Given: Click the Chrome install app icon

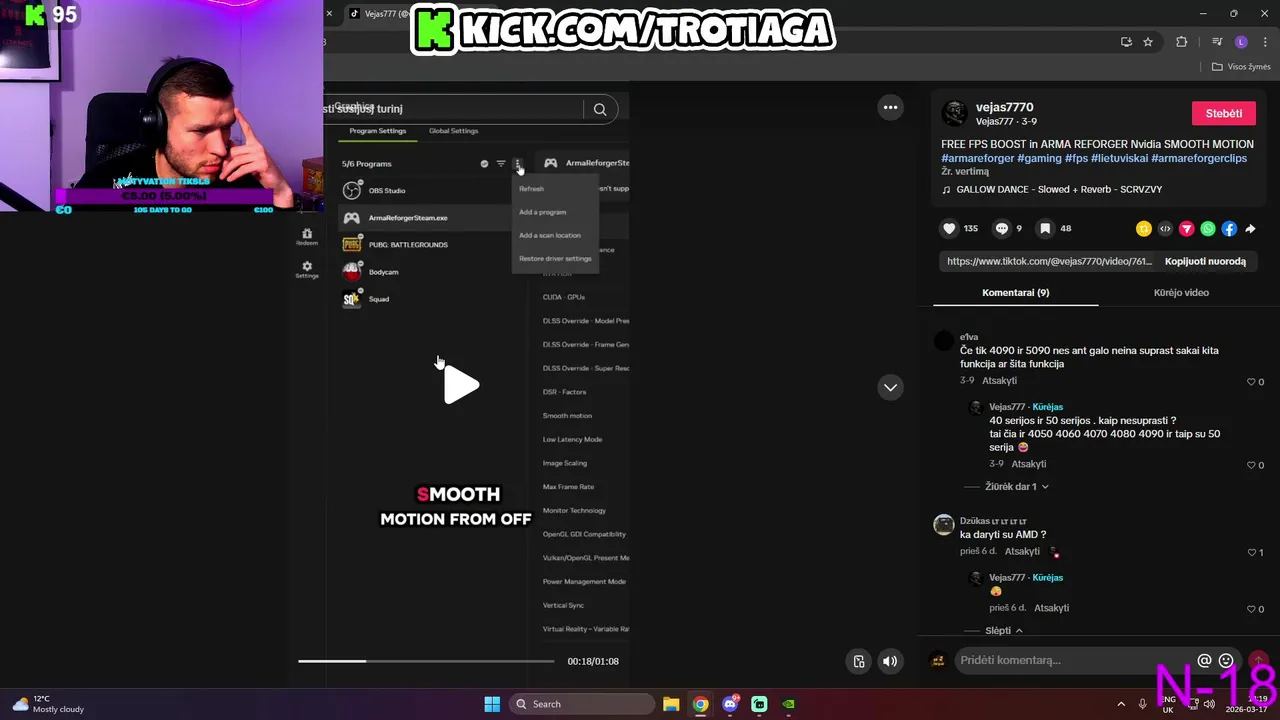Looking at the screenshot, I should click(1126, 42).
